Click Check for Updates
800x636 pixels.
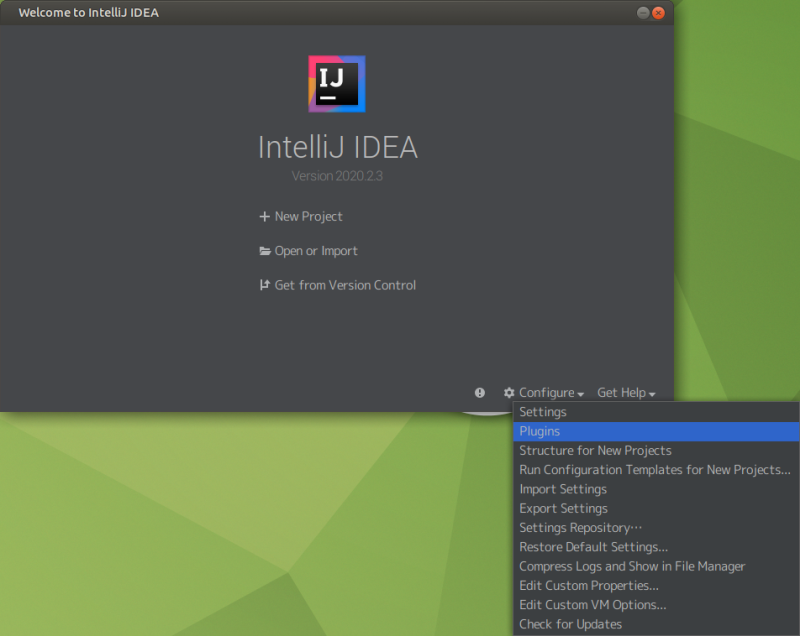pos(570,624)
